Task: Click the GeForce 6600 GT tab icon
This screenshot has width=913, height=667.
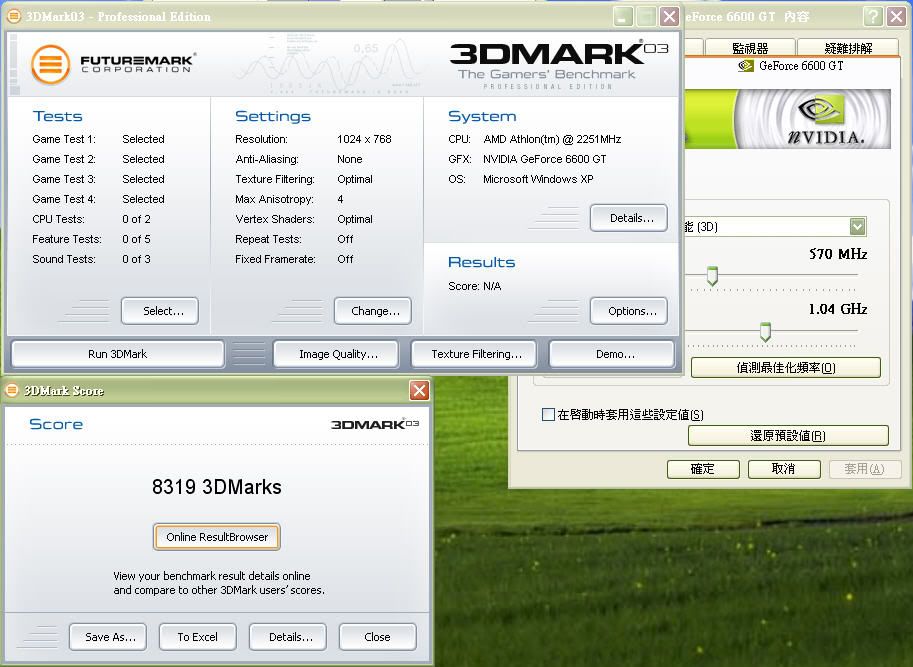Action: click(x=745, y=66)
